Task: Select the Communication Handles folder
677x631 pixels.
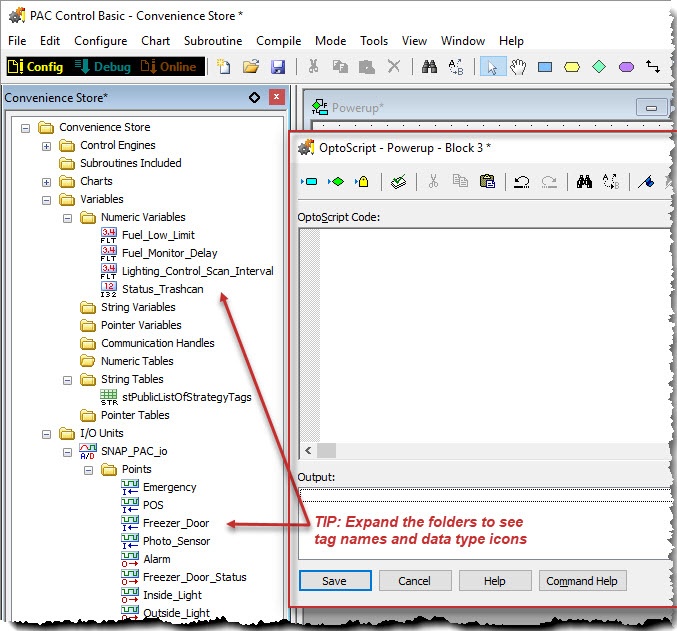Action: point(158,343)
